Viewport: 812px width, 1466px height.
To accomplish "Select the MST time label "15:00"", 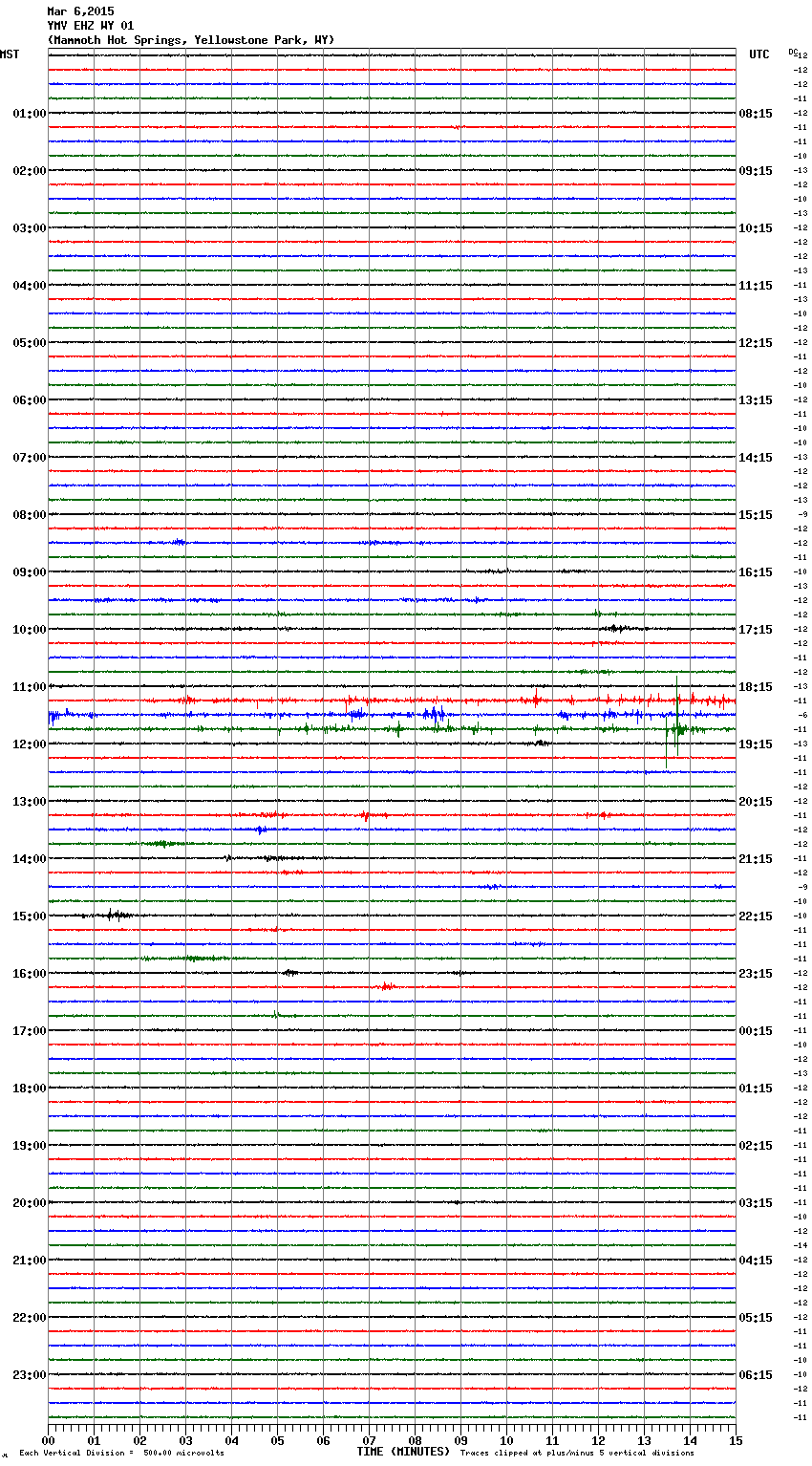I will pyautogui.click(x=30, y=916).
